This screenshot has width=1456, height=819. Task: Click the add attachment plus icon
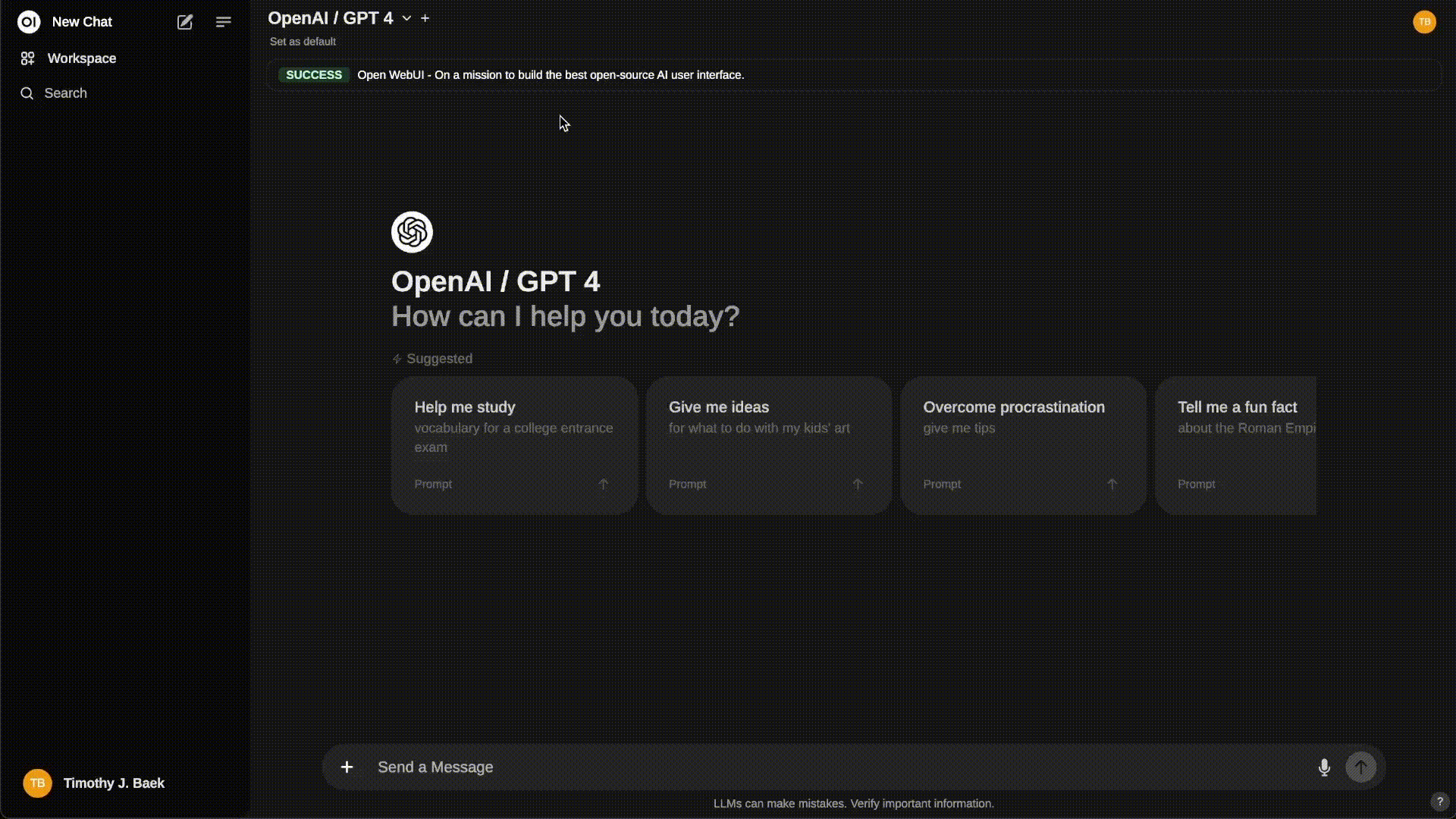point(346,767)
